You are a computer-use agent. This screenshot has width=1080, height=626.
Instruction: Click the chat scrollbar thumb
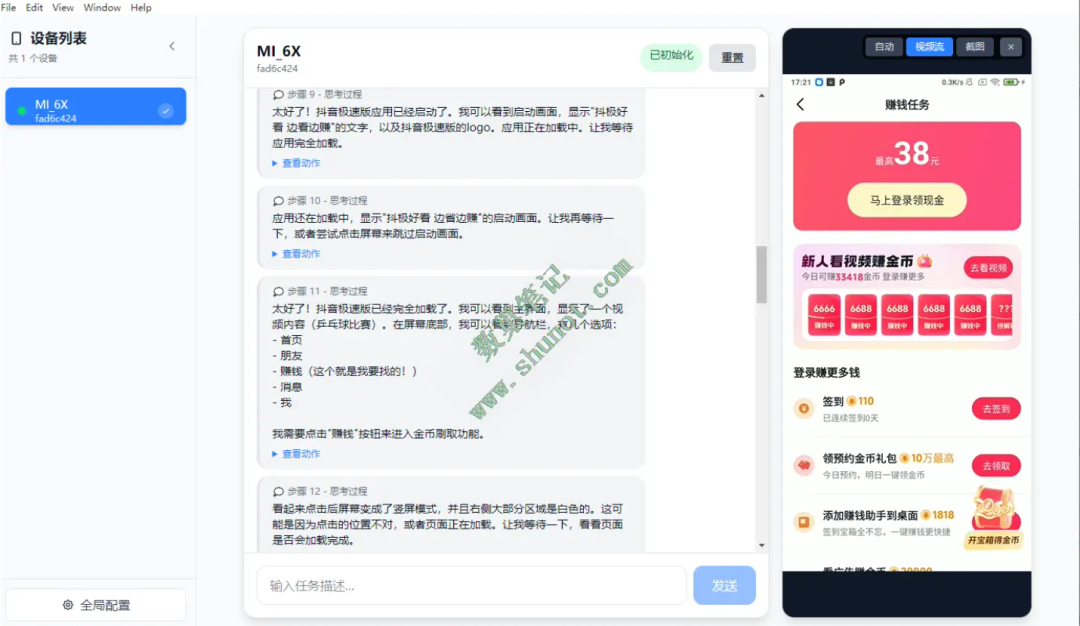(761, 274)
